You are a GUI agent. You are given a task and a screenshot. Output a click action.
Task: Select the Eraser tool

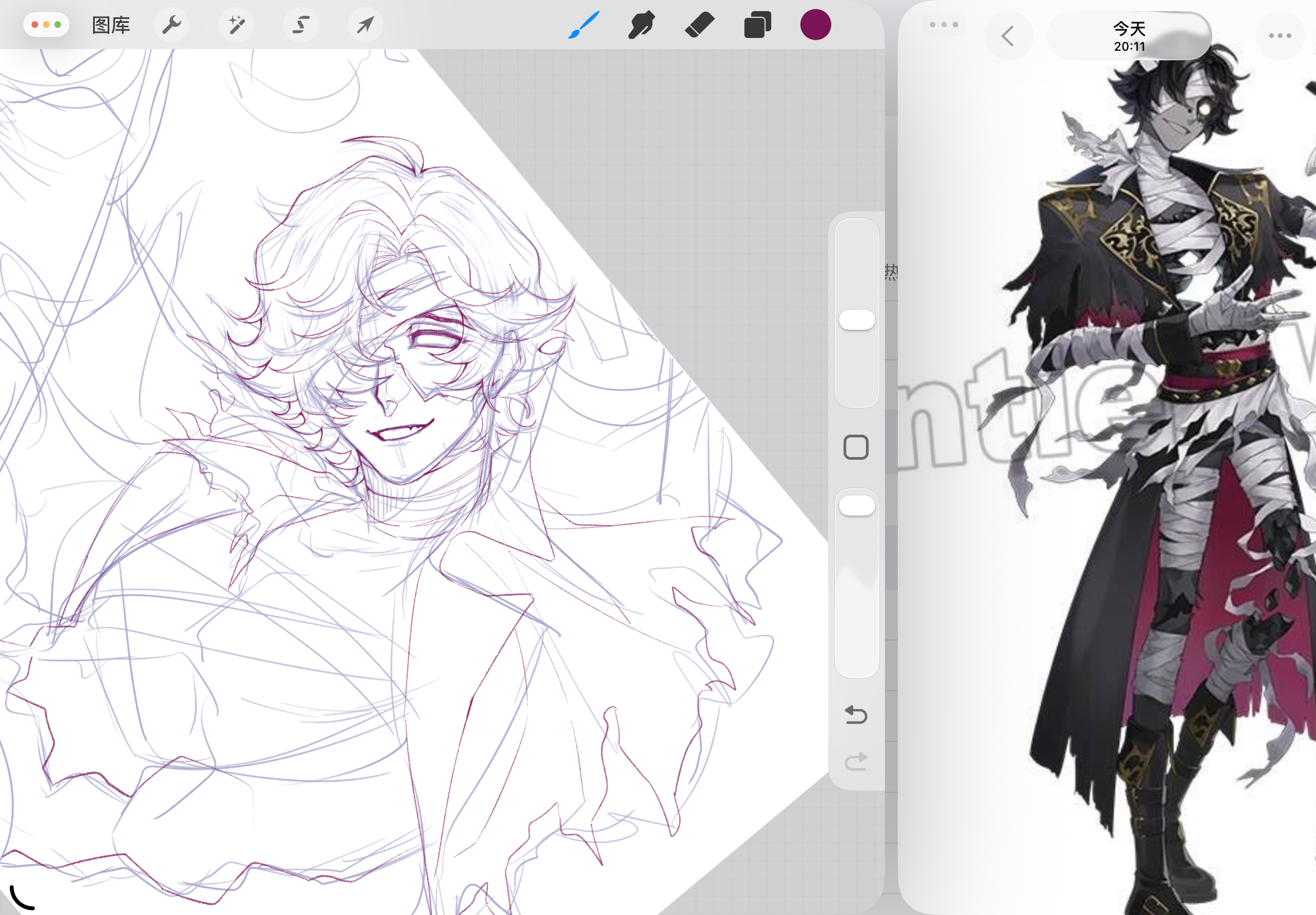(x=699, y=25)
